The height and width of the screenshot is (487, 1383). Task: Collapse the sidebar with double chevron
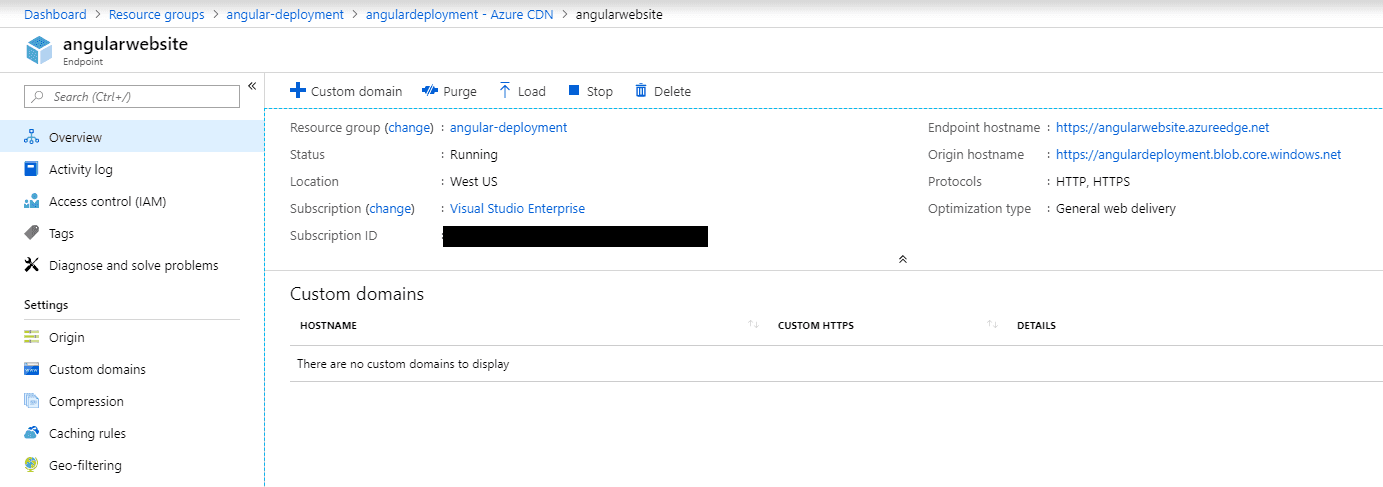tap(252, 86)
